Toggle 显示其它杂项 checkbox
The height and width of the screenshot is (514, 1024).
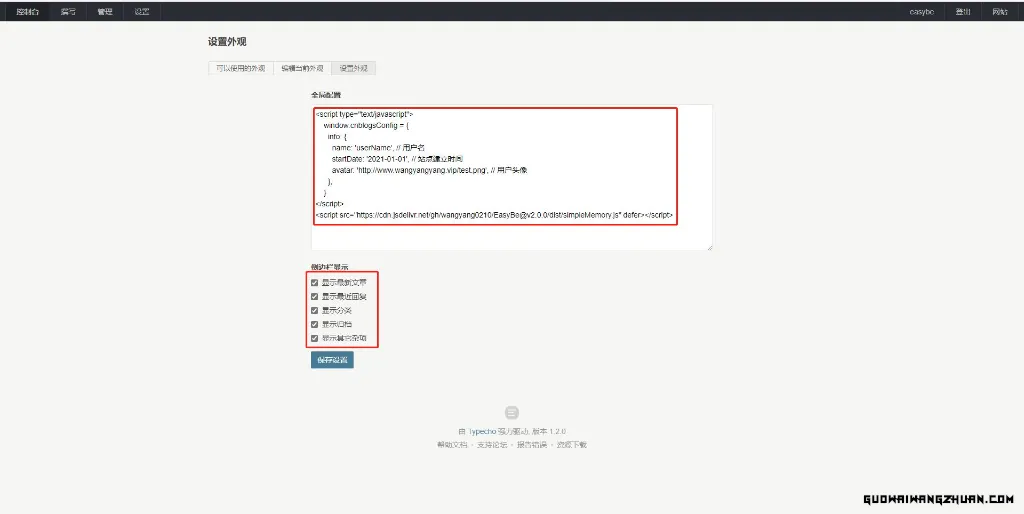314,338
